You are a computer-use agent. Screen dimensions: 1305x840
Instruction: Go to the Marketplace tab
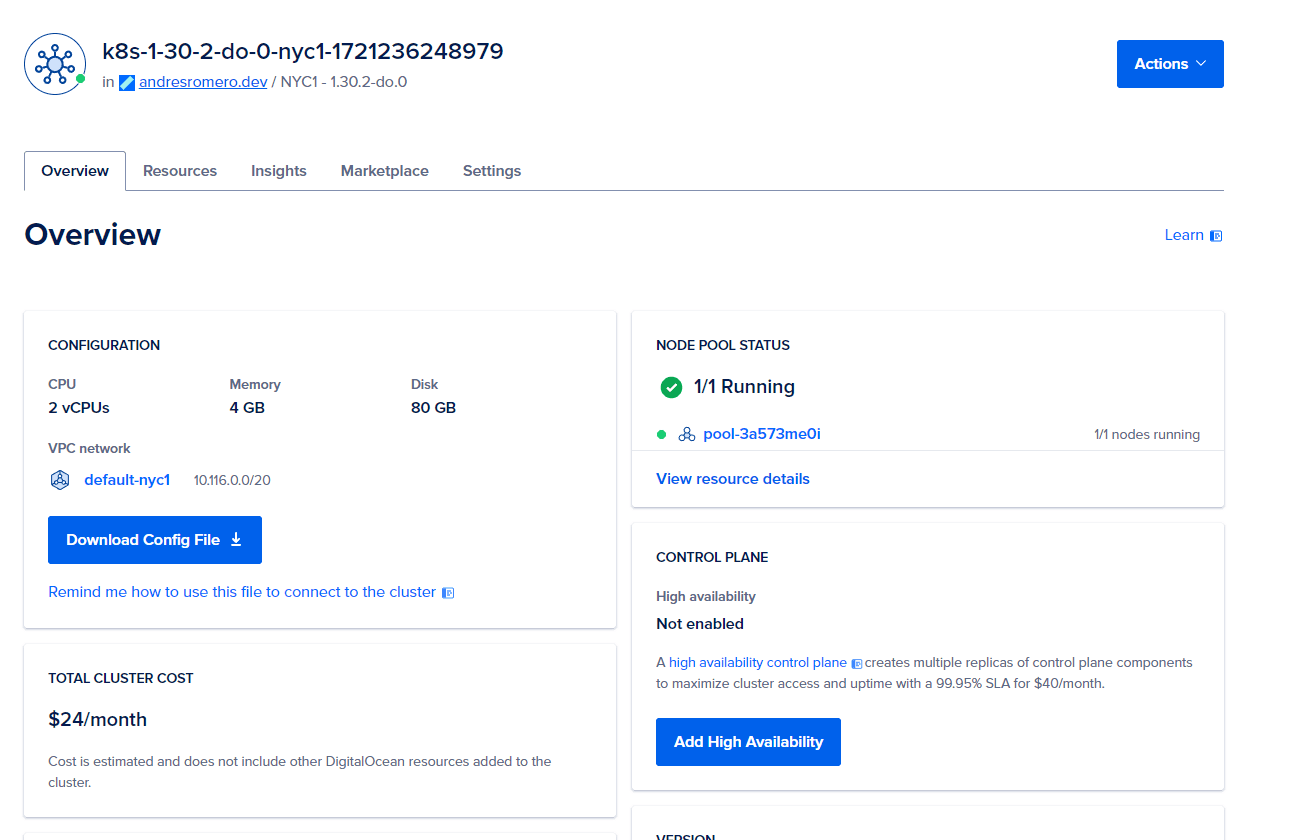[x=385, y=171]
